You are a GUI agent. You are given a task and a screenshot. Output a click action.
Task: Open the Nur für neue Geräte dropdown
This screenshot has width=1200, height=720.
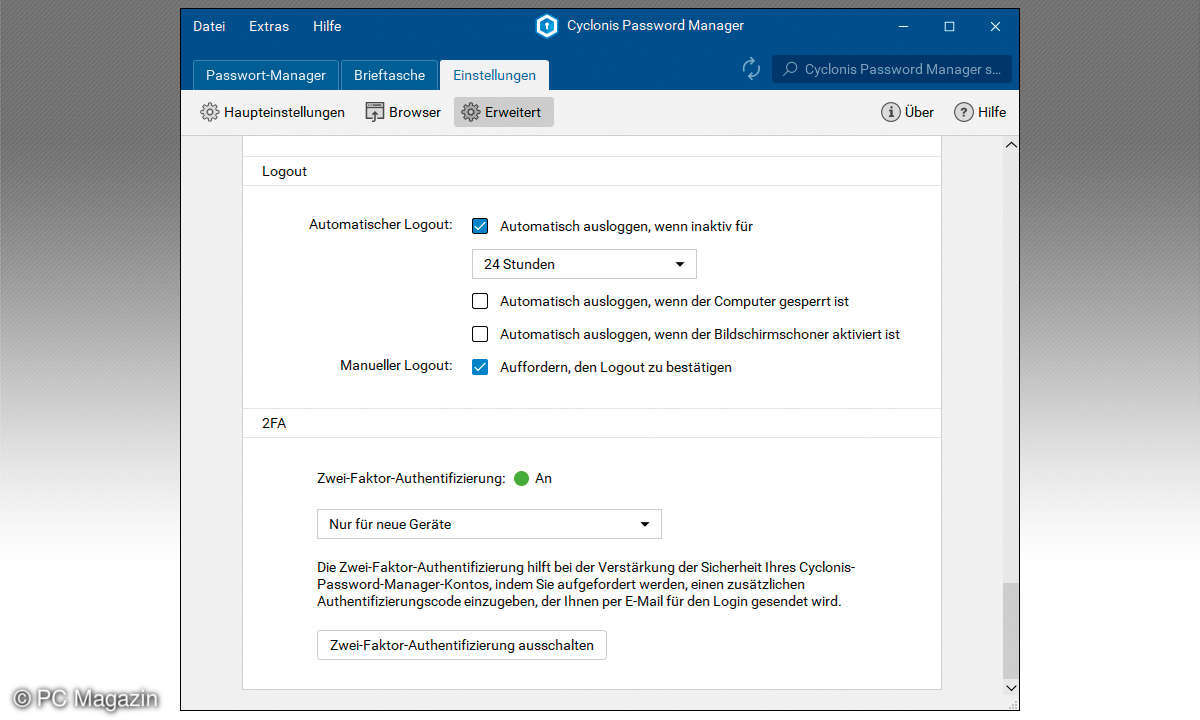489,524
